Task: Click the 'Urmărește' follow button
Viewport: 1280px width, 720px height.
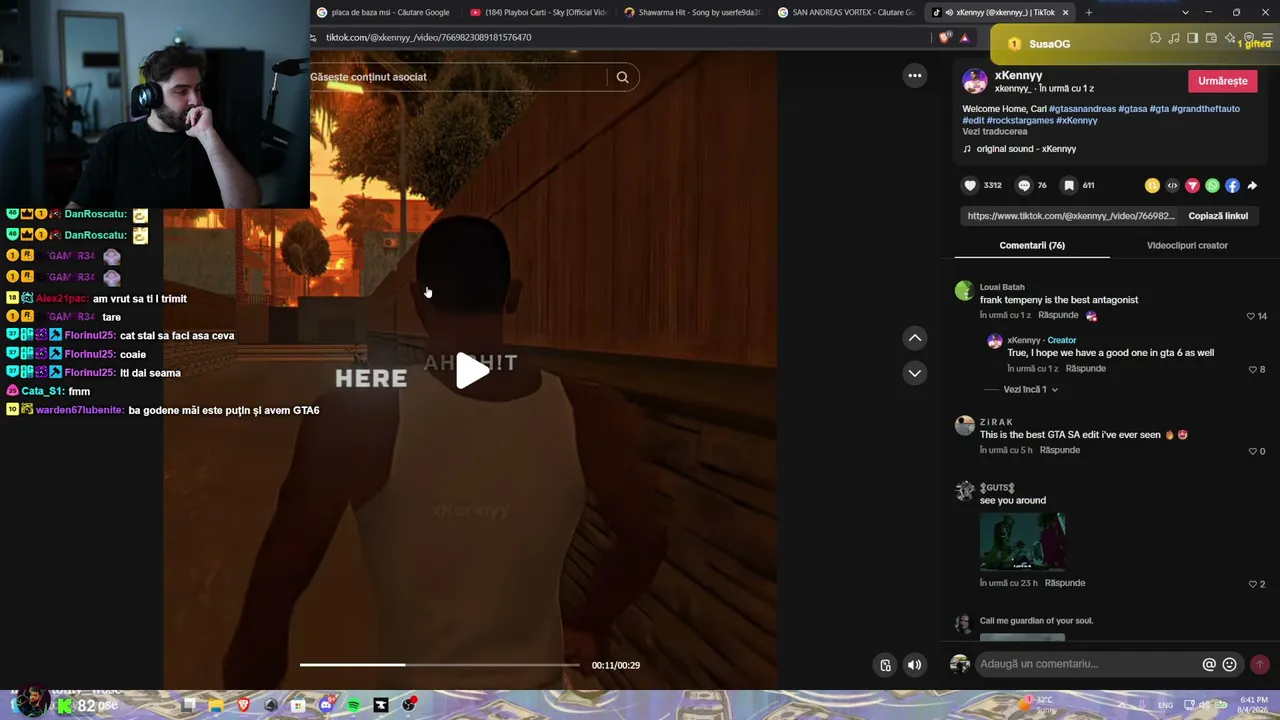Action: click(x=1223, y=81)
